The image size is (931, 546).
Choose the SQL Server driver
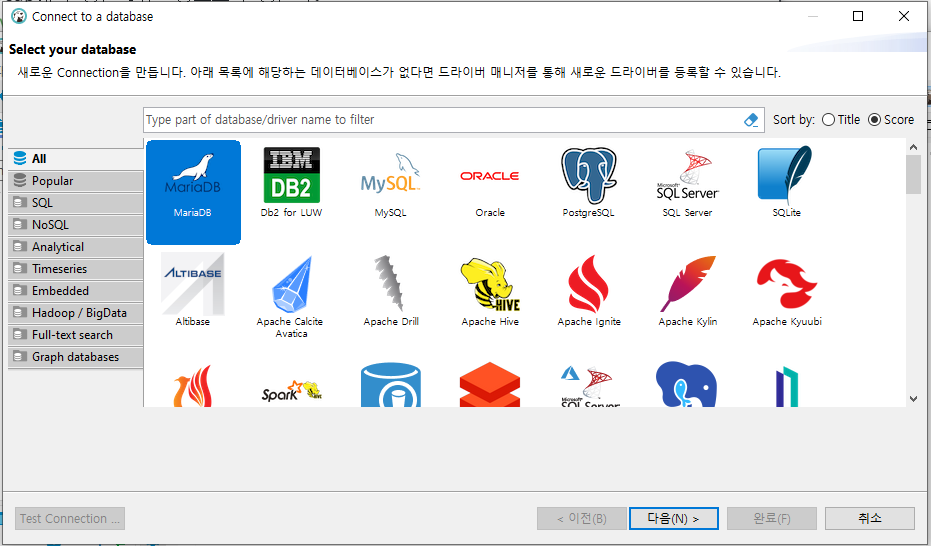tap(688, 184)
